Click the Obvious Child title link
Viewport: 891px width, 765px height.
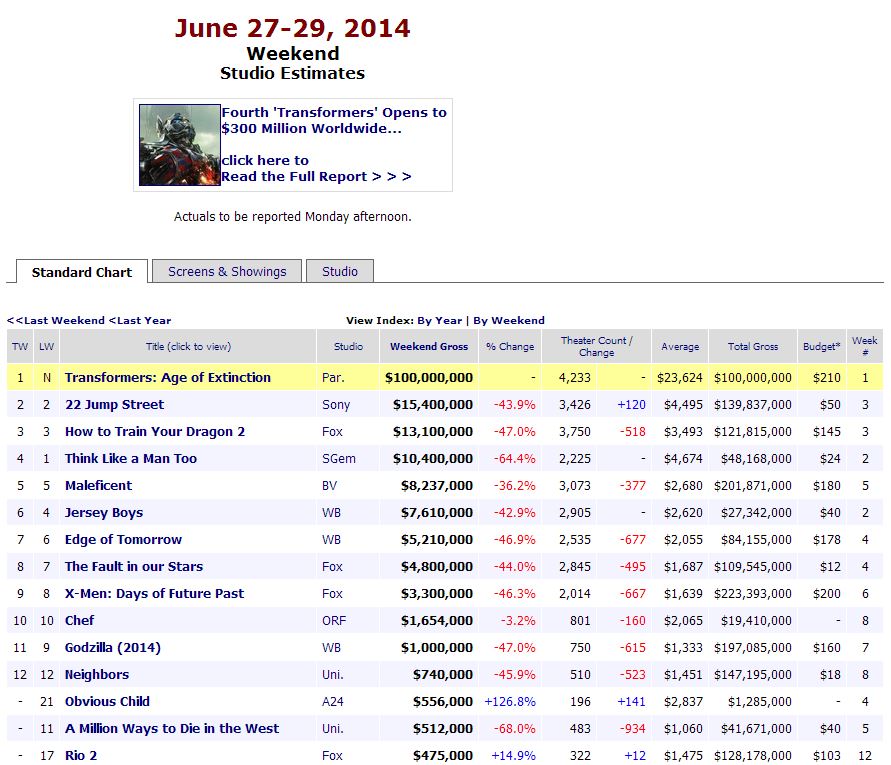[x=107, y=701]
